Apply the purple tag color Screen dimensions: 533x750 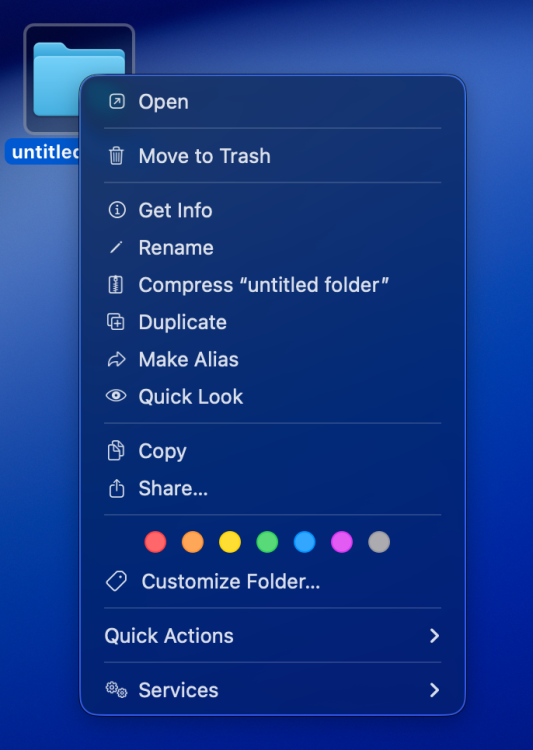(342, 542)
